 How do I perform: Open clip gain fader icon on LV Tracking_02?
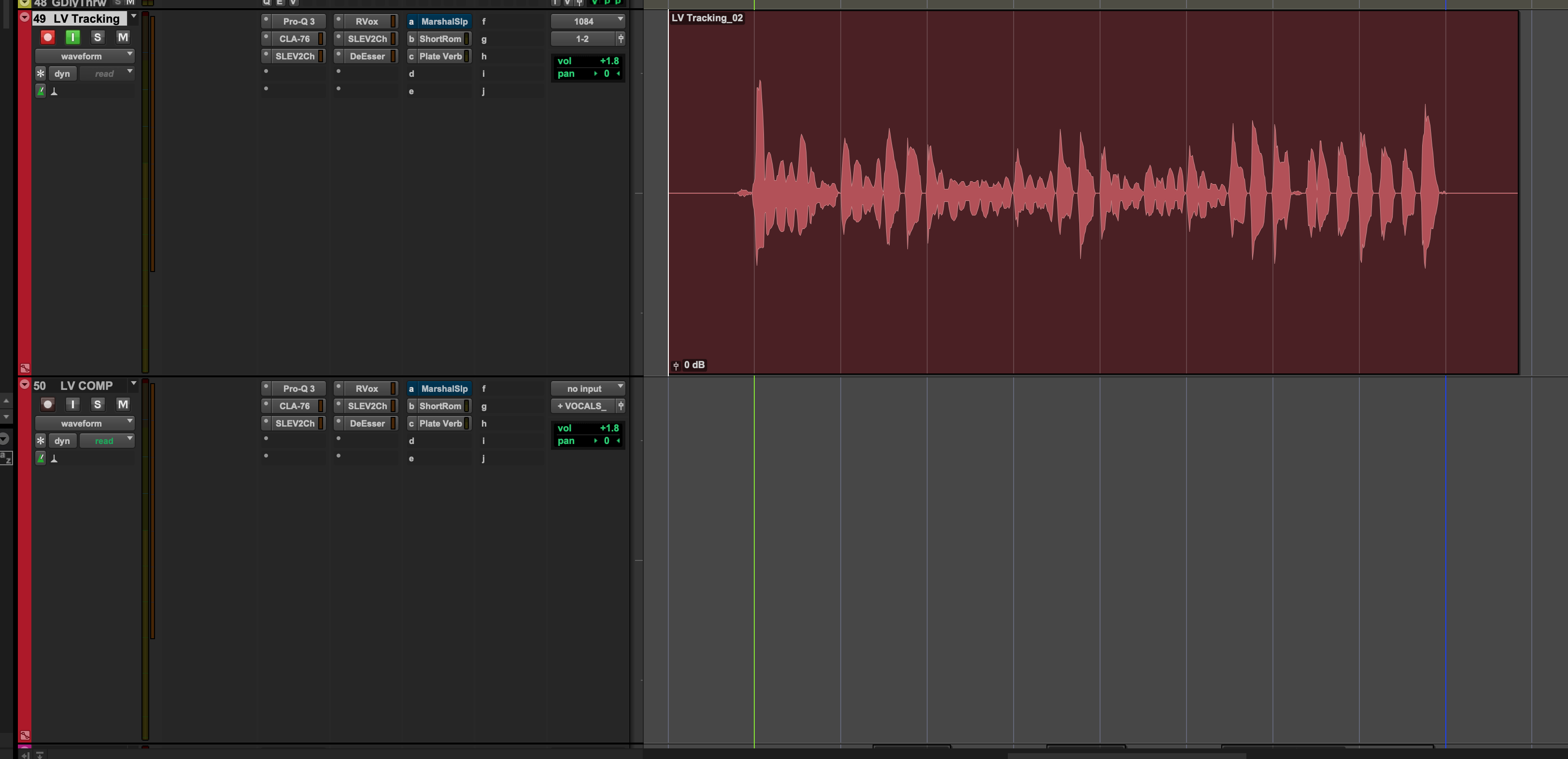676,366
